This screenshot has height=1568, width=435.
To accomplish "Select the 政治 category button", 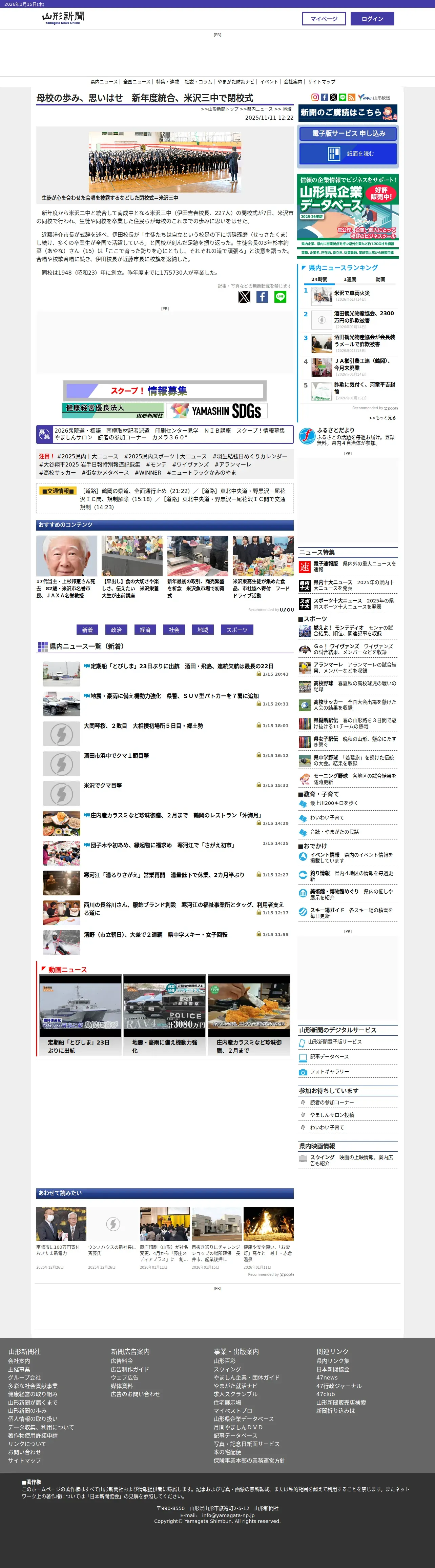I will point(116,630).
